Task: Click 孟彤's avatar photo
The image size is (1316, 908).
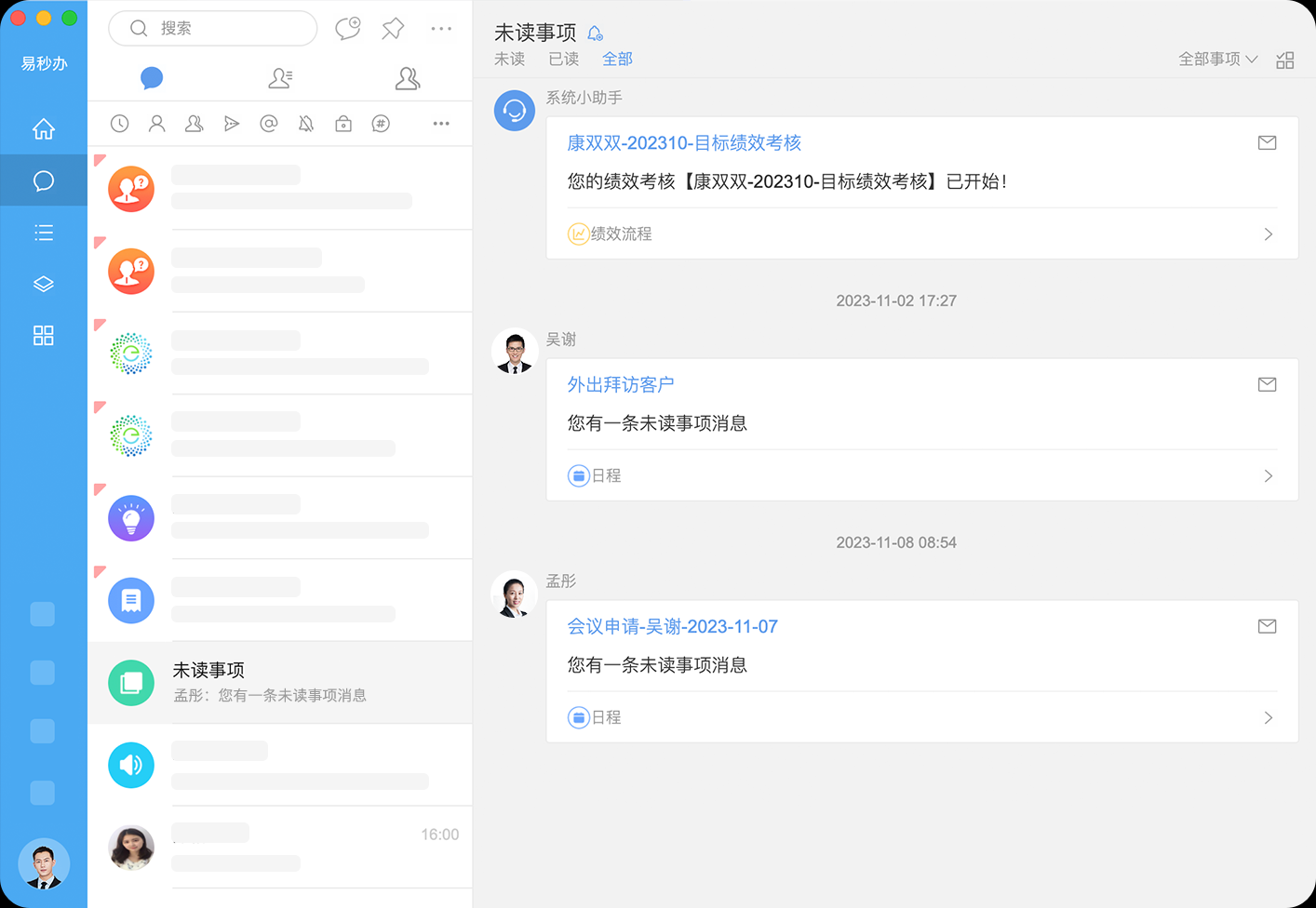Action: 515,594
